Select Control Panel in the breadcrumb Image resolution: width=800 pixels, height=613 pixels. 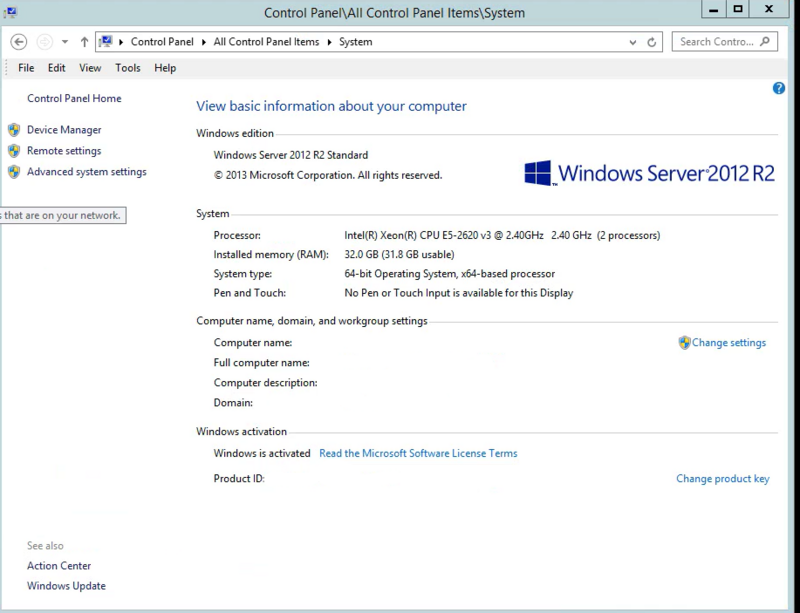[162, 42]
